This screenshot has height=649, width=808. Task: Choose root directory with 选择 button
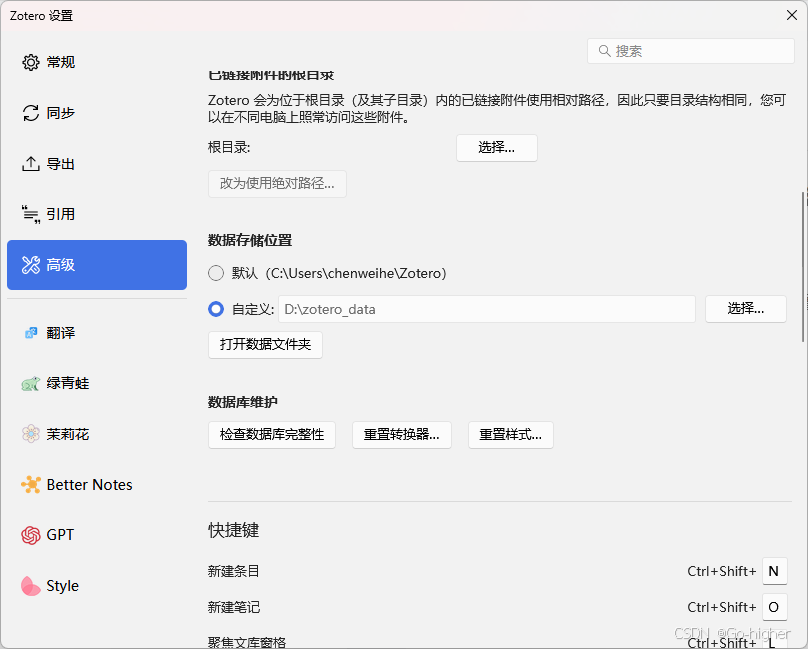click(497, 148)
